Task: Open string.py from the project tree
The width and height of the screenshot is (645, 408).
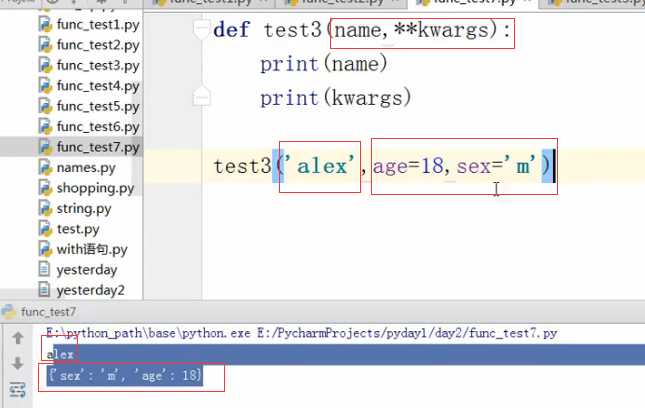Action: coord(83,209)
